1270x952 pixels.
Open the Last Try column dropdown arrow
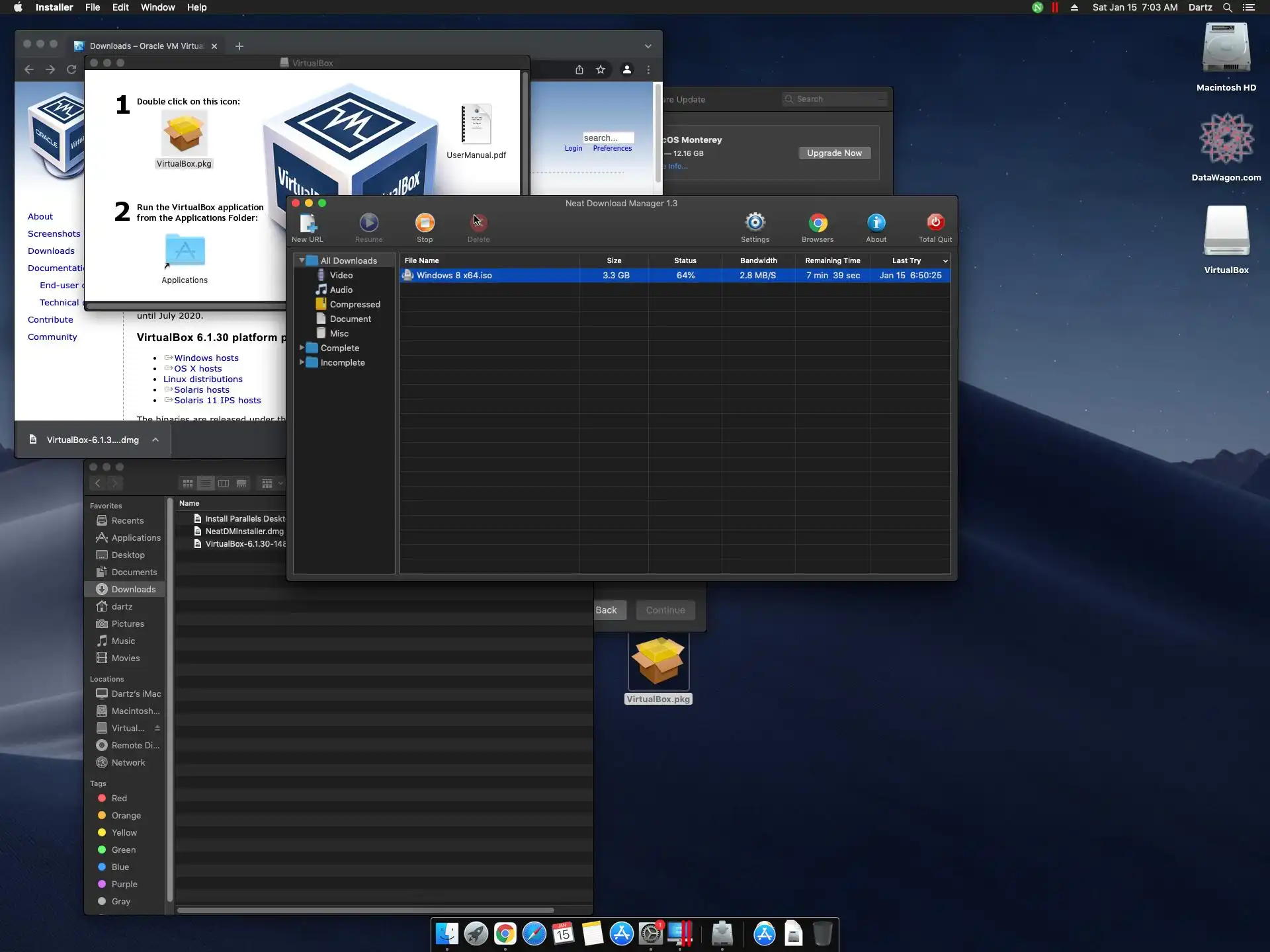click(x=945, y=261)
